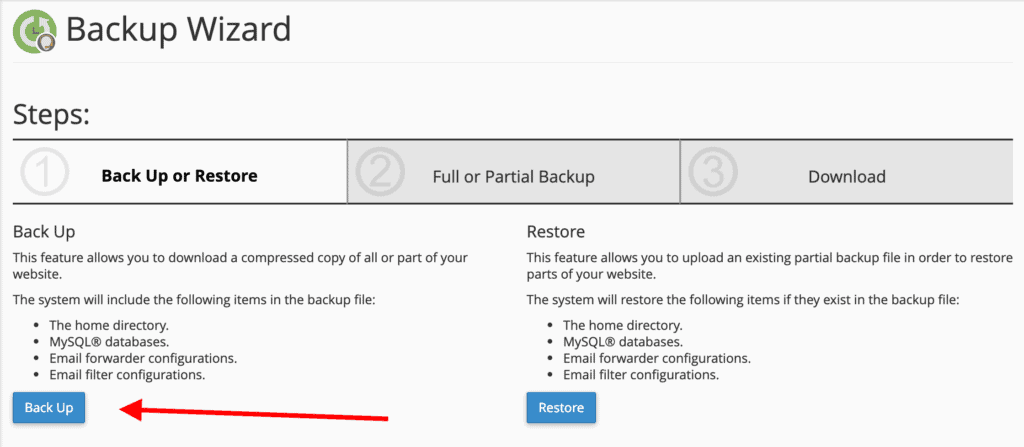
Task: Click the step 2 circled number icon
Action: (379, 176)
